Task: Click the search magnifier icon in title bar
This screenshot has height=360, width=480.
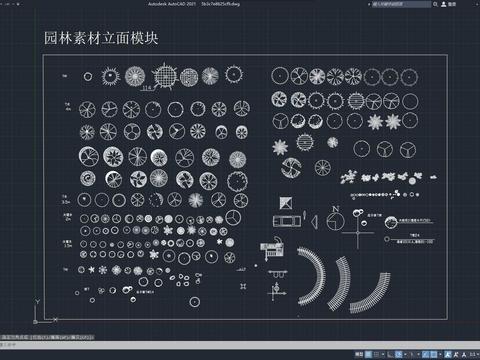Action: tap(435, 4)
